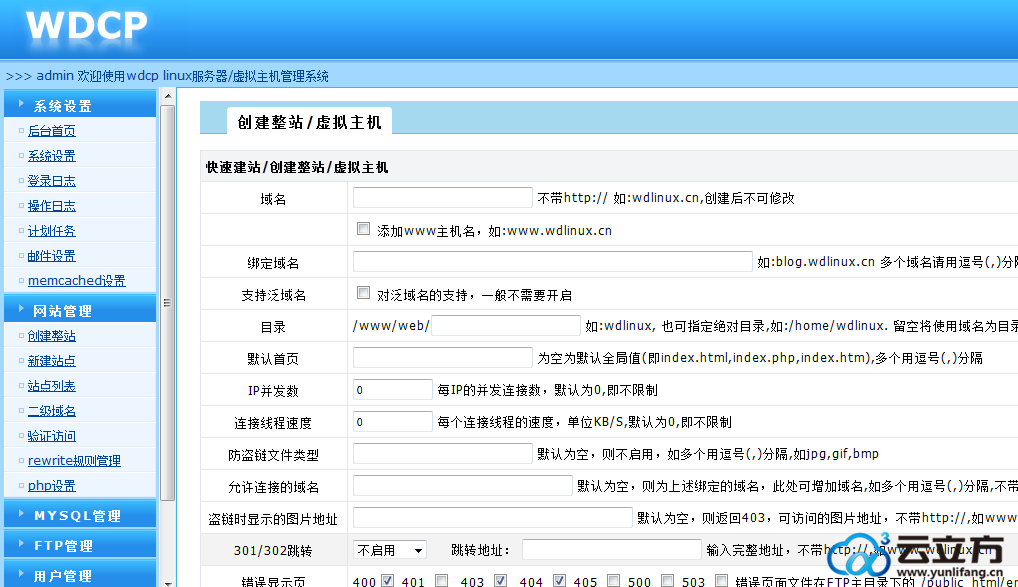Collapse the 网站管理 section arrow
The width and height of the screenshot is (1018, 587).
[21, 309]
